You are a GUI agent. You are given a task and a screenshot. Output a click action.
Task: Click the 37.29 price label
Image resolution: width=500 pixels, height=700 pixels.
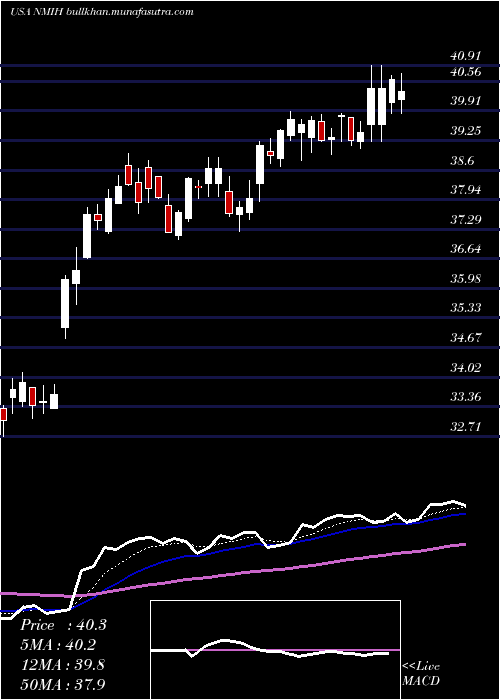pos(466,219)
